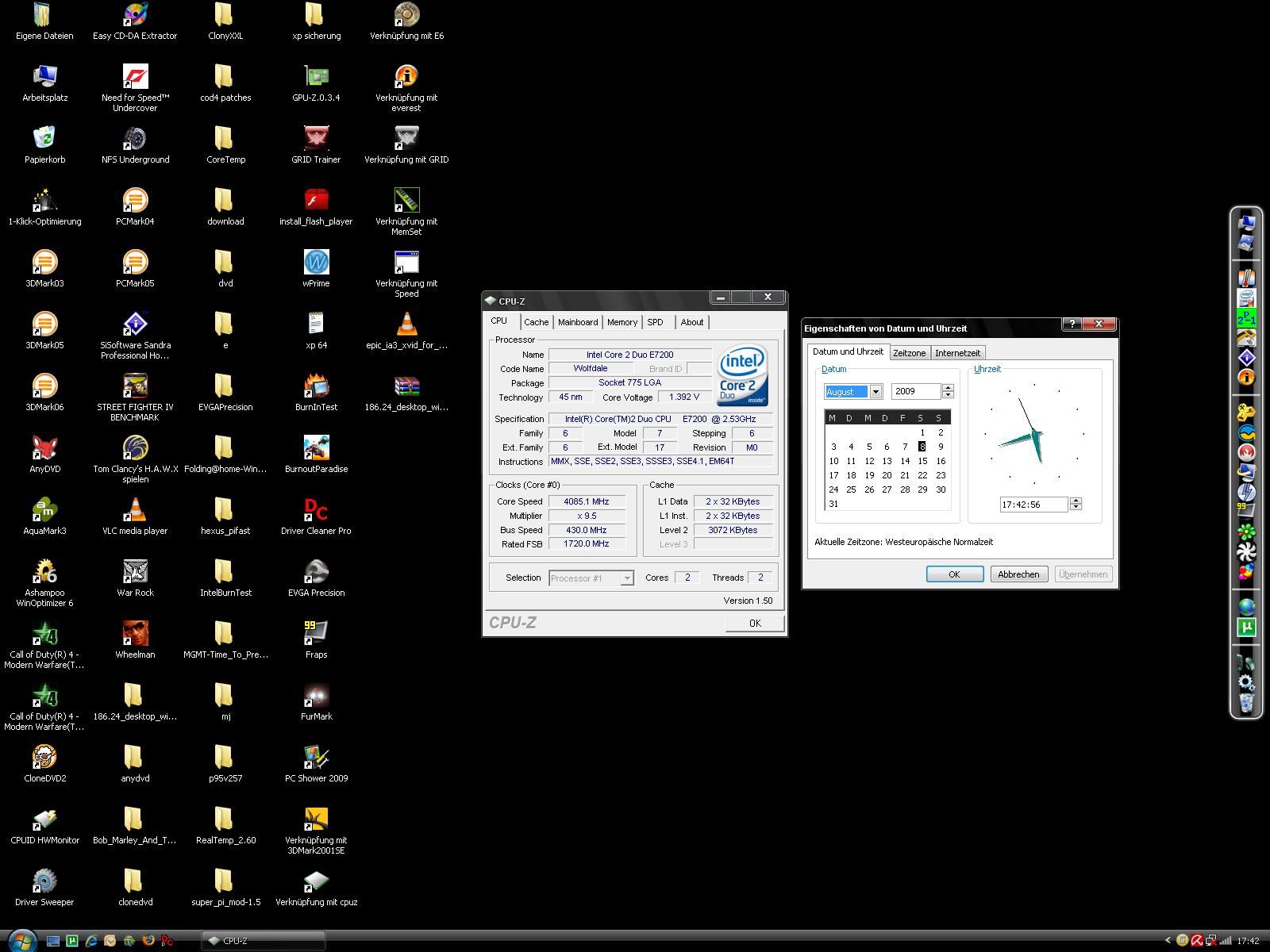Launch CloneDVD2 sheep icon

pyautogui.click(x=44, y=764)
